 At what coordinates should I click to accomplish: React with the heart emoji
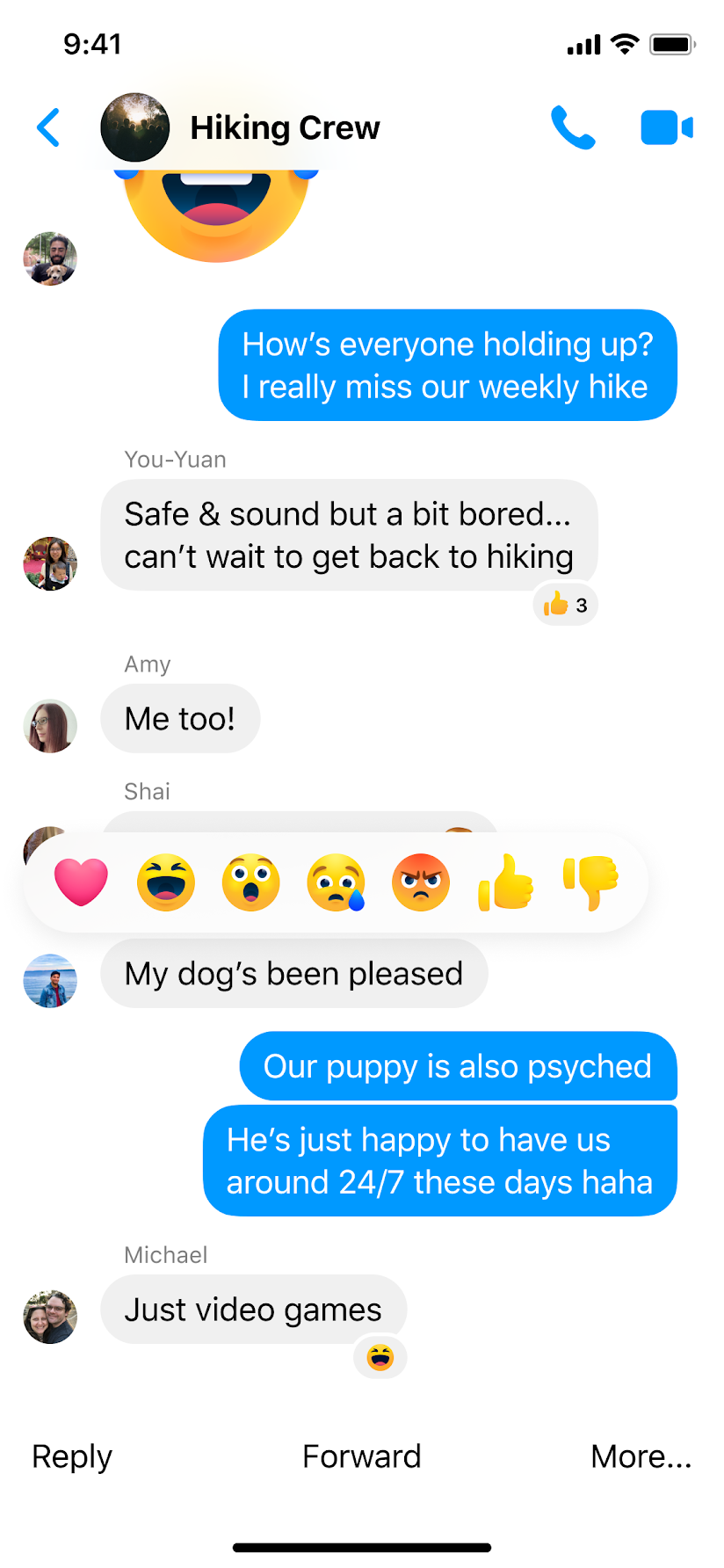81,882
